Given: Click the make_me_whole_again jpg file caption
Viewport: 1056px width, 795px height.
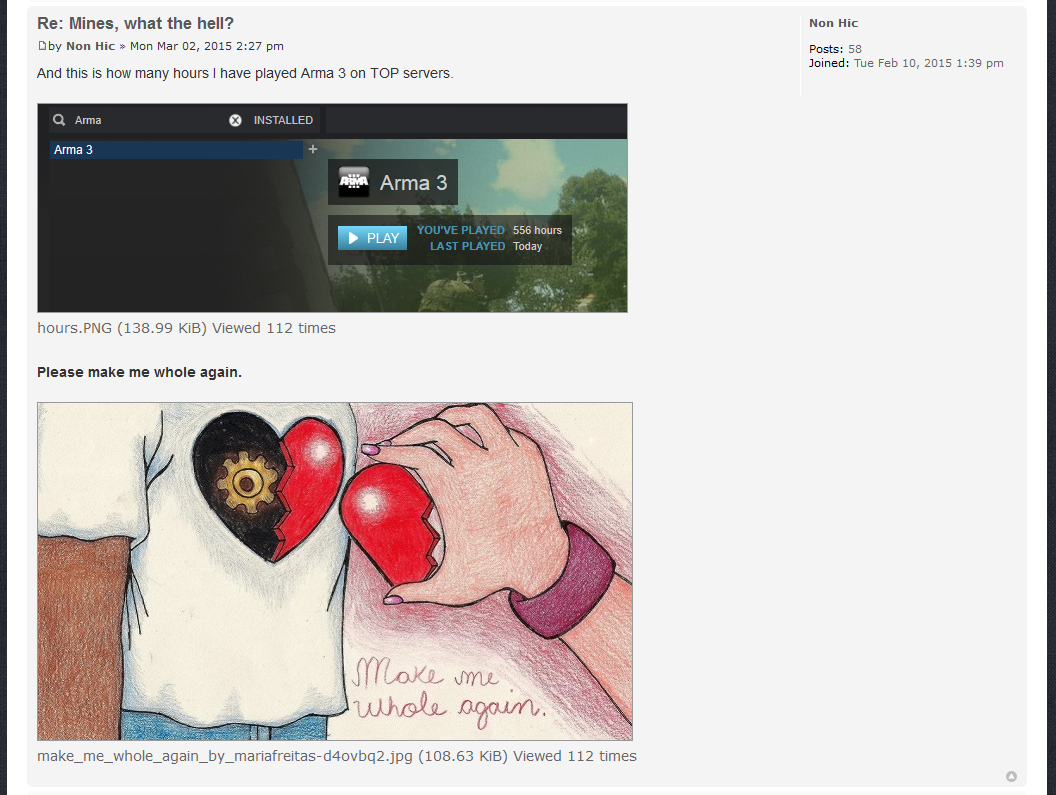Looking at the screenshot, I should click(337, 756).
